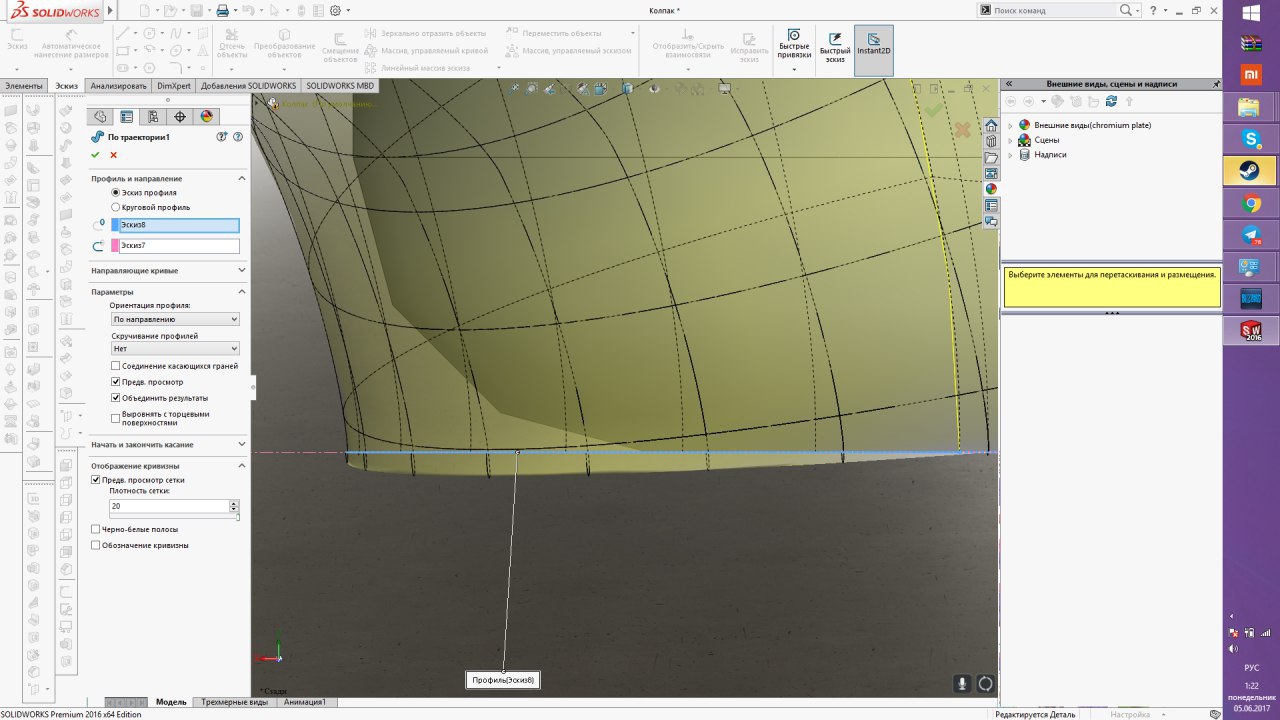
Task: Open Telegram from the taskbar
Action: 1250,235
